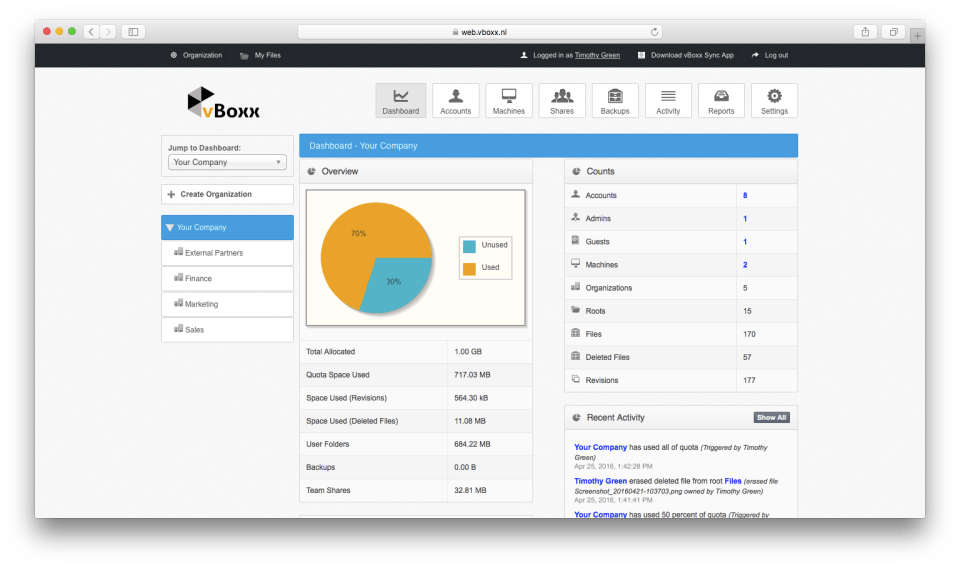Screen dimensions: 960x568
Task: Open the Files root link in activity
Action: (x=733, y=481)
